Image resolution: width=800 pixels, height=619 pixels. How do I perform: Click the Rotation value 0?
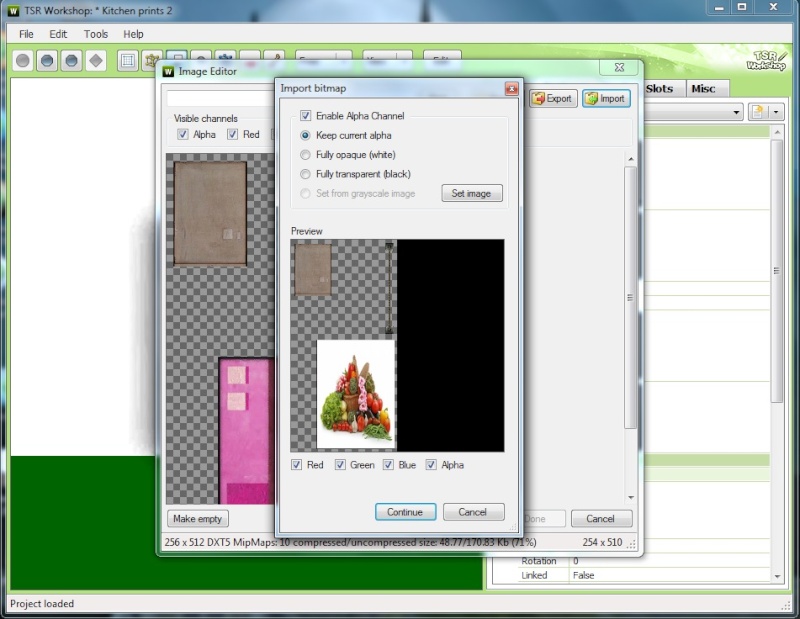[x=576, y=561]
